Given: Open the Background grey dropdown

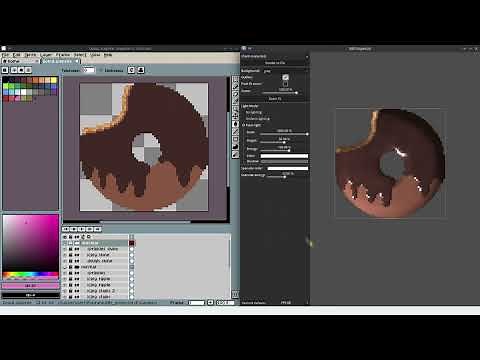Looking at the screenshot, I should 286,71.
